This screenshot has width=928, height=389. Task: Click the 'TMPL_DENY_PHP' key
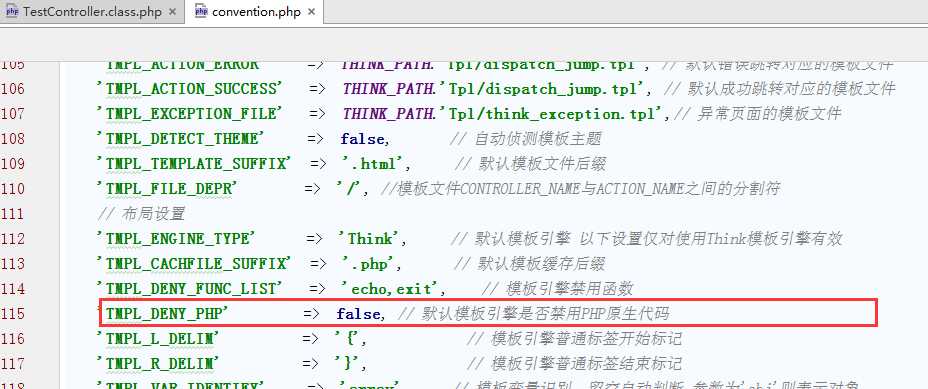tap(163, 314)
